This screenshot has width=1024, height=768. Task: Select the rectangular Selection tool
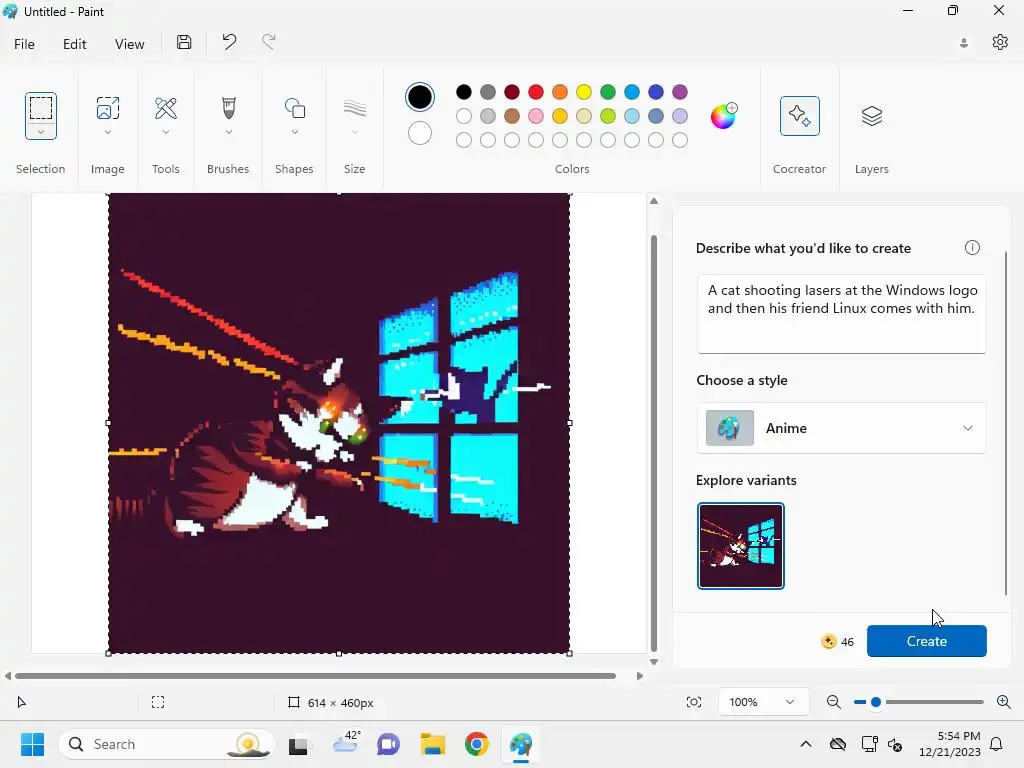[x=40, y=108]
